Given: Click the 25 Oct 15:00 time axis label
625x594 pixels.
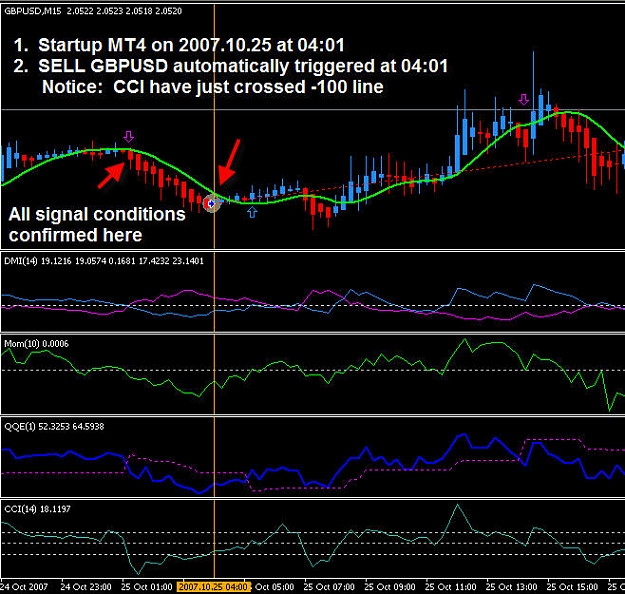Looking at the screenshot, I should click(x=572, y=587).
